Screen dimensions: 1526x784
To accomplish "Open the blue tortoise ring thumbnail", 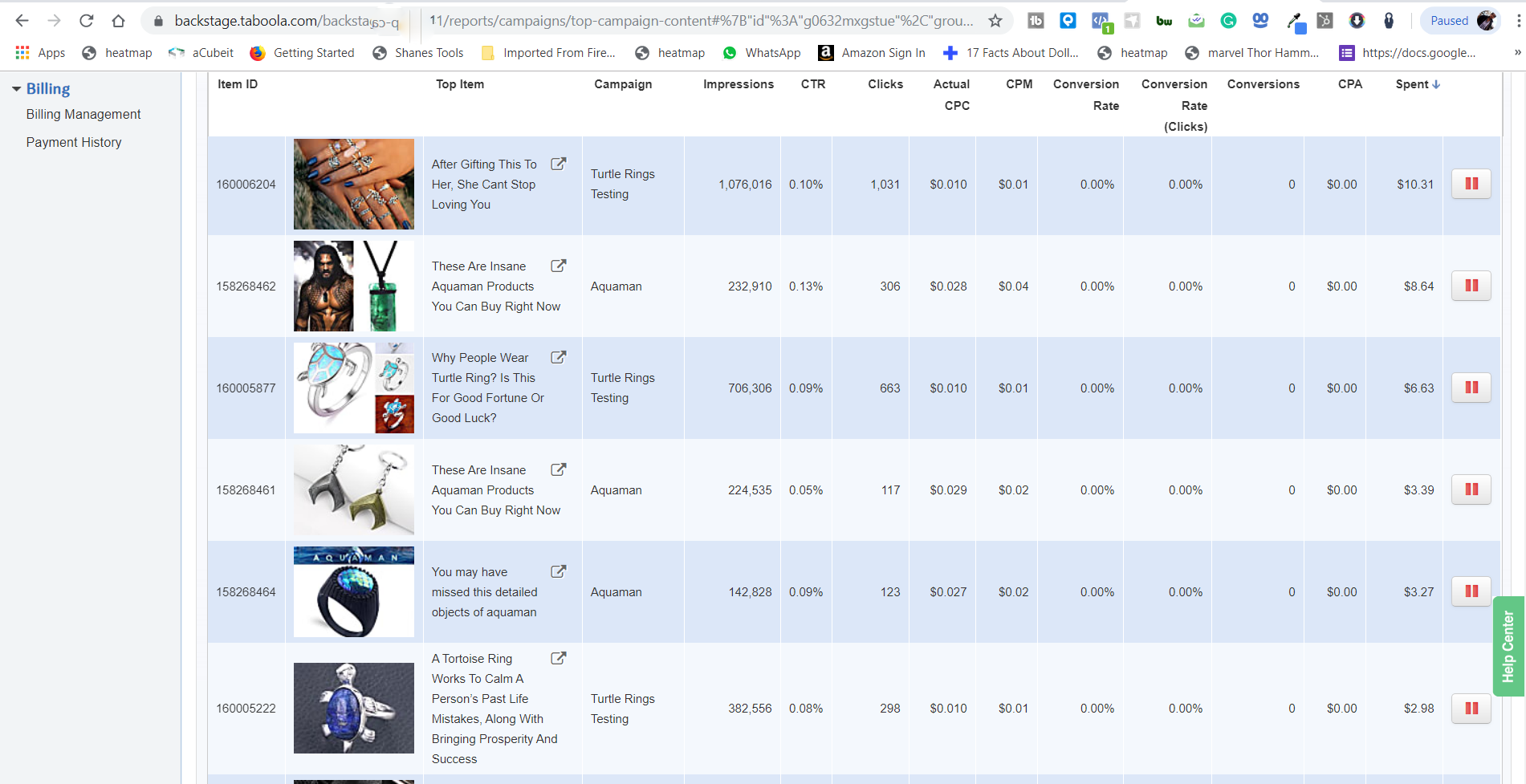I will [x=354, y=708].
